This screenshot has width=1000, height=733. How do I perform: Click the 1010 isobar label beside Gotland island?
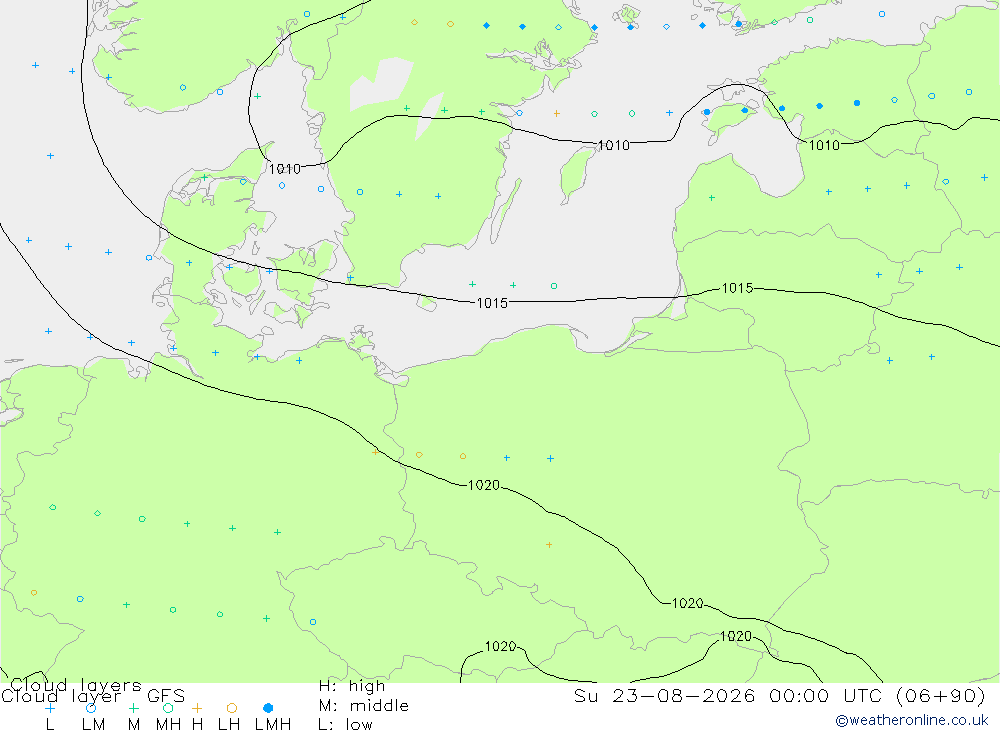pyautogui.click(x=614, y=145)
